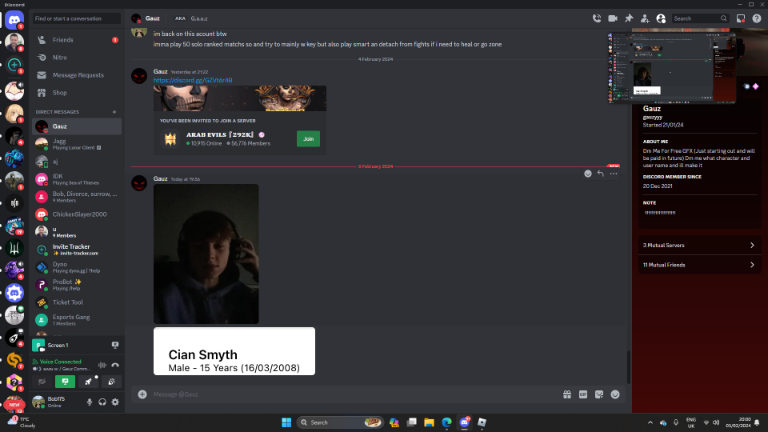Deafen audio with the headphones icon
The height and width of the screenshot is (432, 768).
click(102, 401)
